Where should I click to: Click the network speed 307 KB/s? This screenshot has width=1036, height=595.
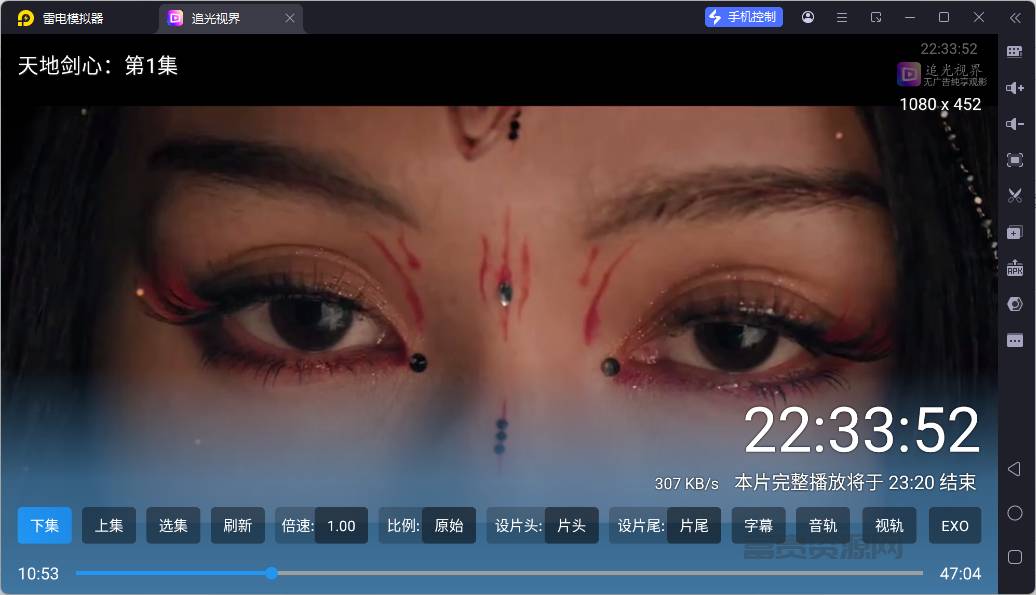686,483
